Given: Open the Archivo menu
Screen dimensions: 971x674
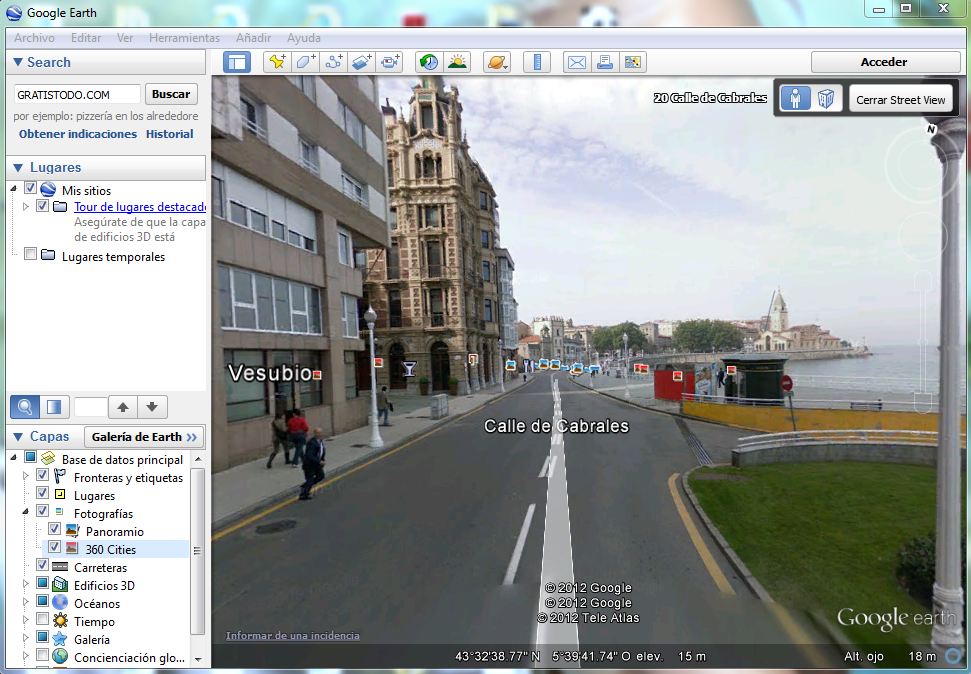Looking at the screenshot, I should 34,38.
